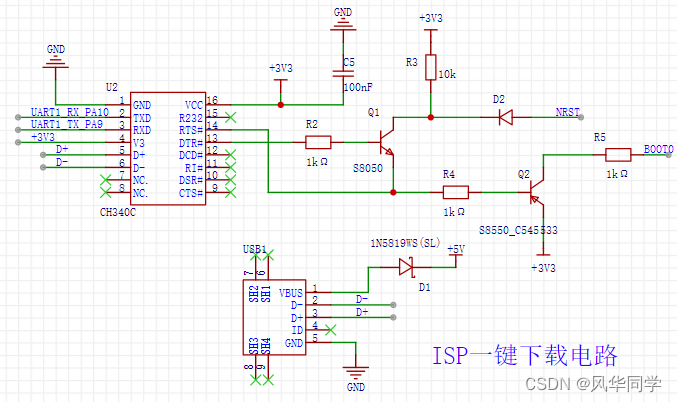Click the CH340C part name text
This screenshot has height=402, width=677.
point(117,212)
